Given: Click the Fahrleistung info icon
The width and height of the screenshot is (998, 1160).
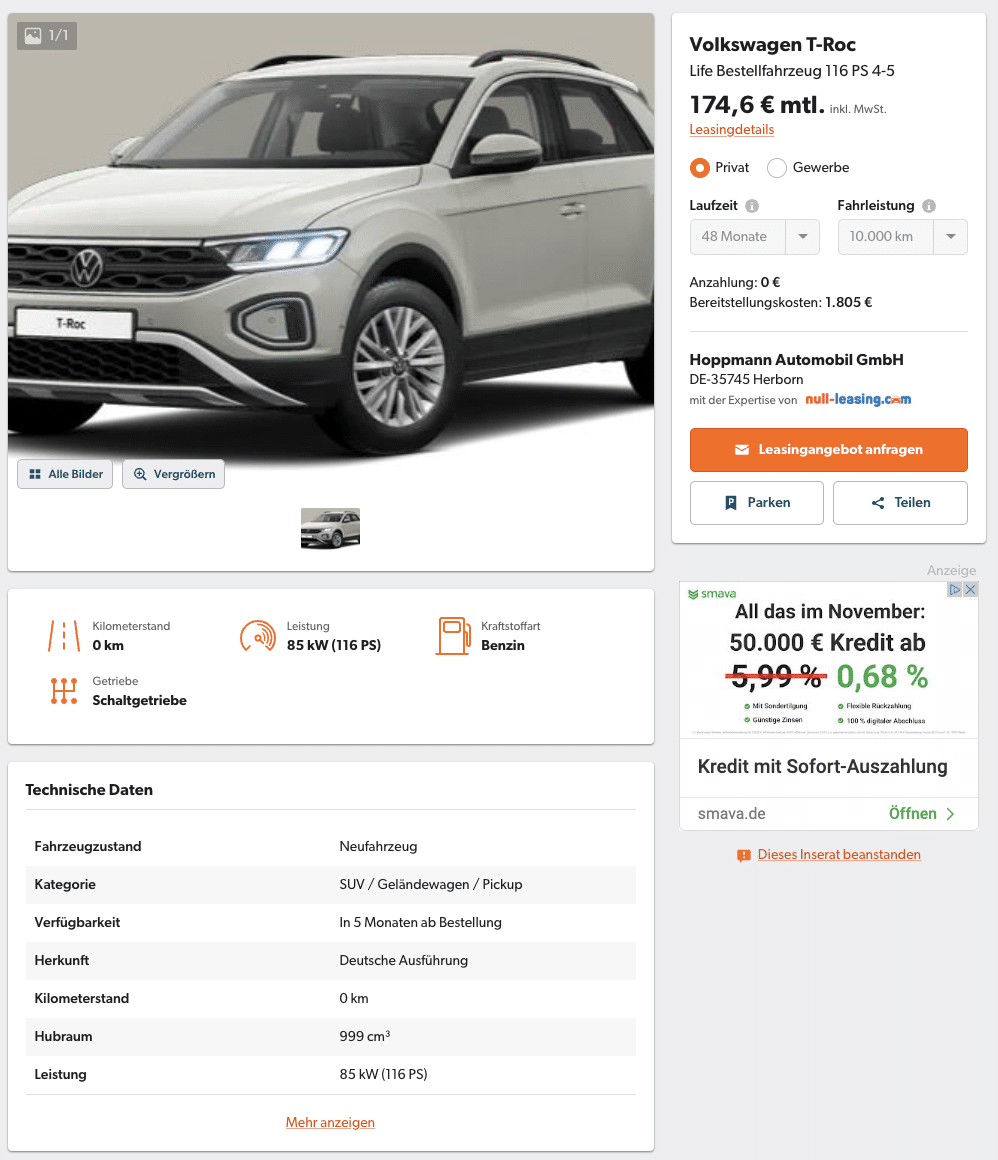Looking at the screenshot, I should click(x=928, y=206).
